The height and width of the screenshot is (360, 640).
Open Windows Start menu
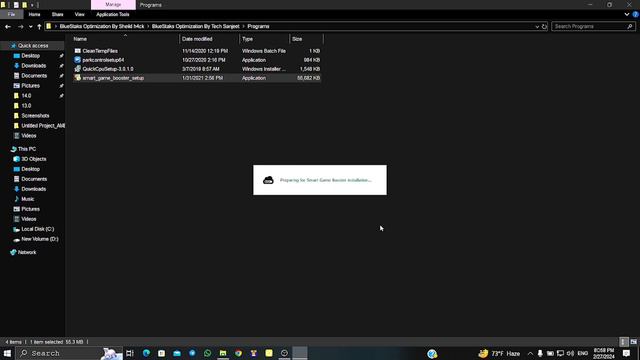point(7,353)
